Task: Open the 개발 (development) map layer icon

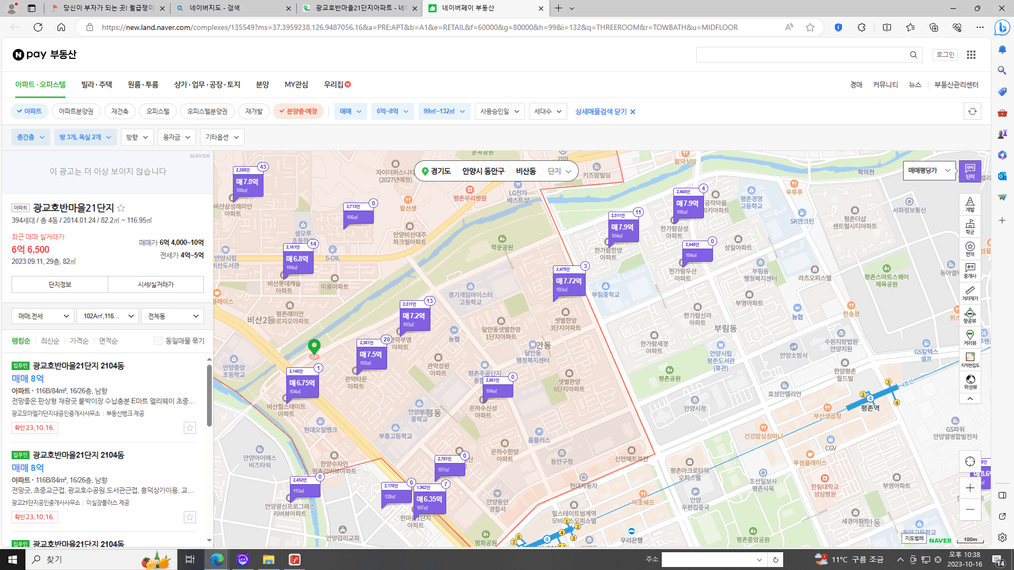Action: [x=969, y=204]
